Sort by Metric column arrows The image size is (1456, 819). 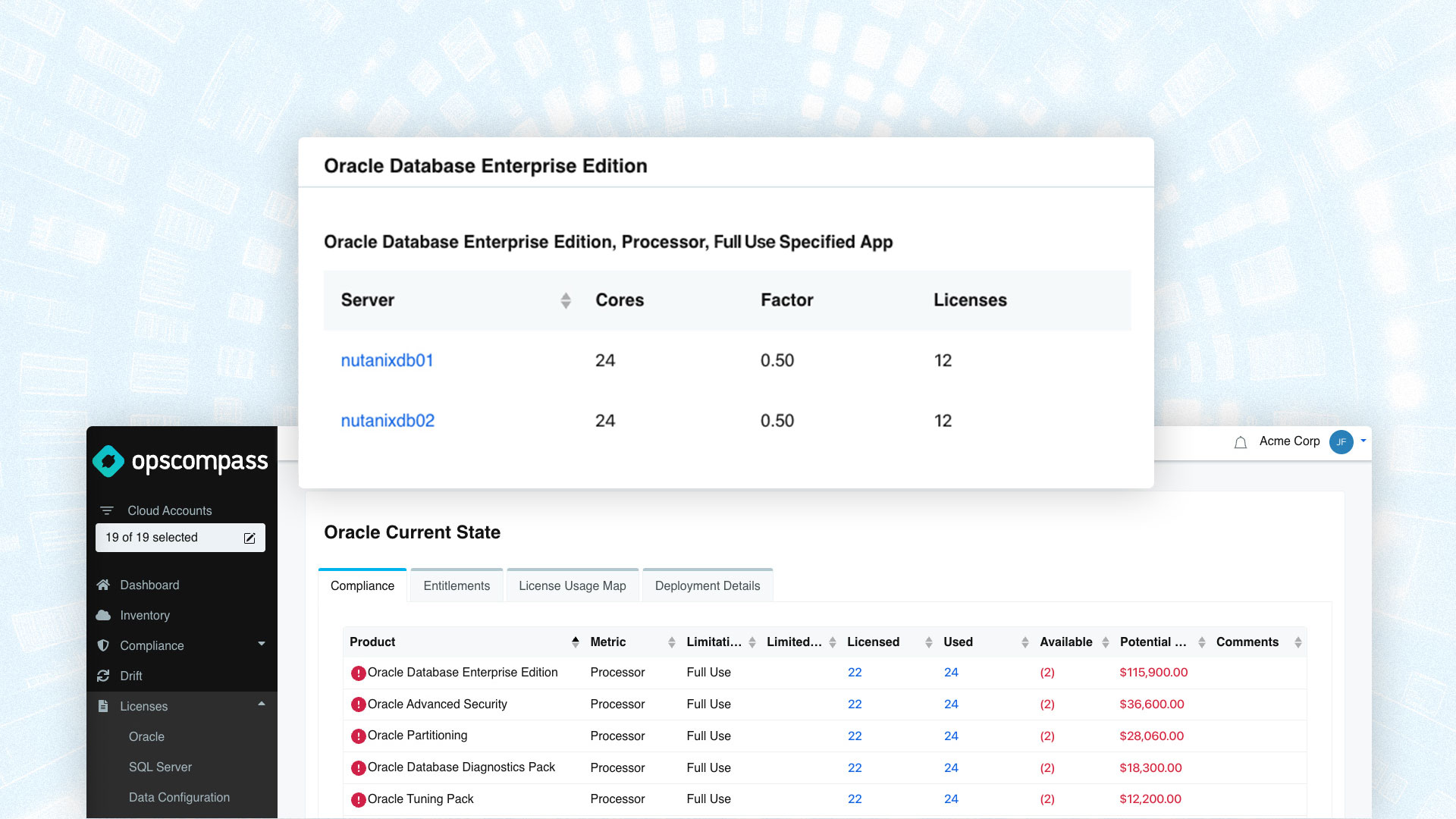point(672,642)
